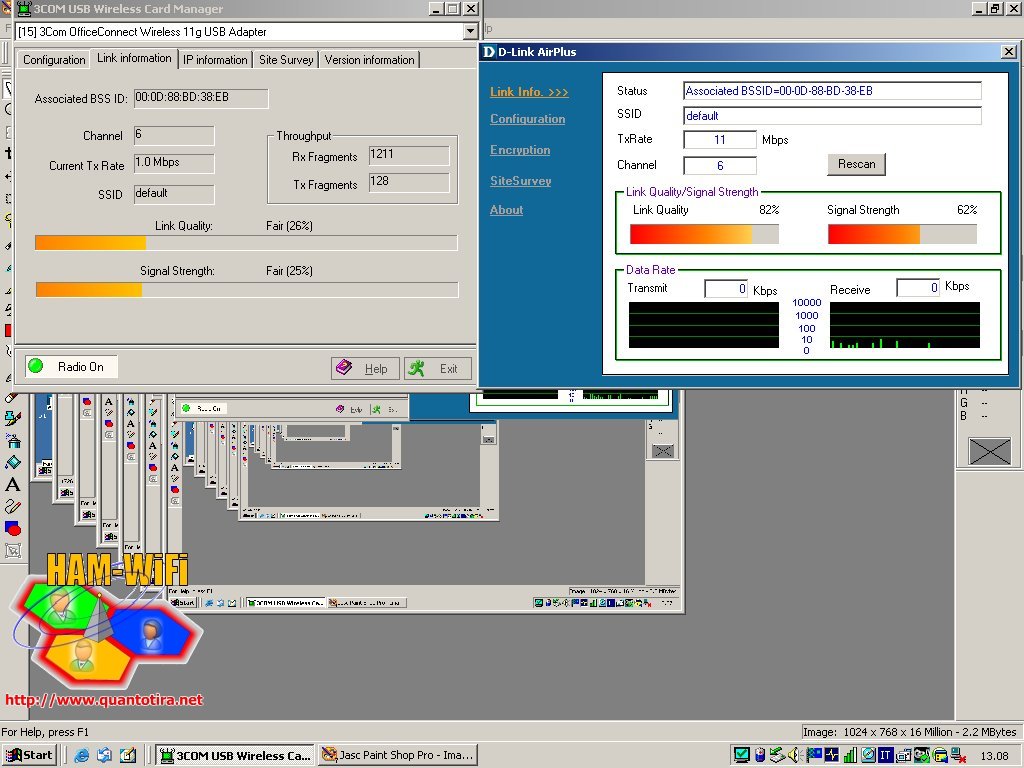Click the monitor checkmark tray icon
The image size is (1024, 768).
pos(742,755)
